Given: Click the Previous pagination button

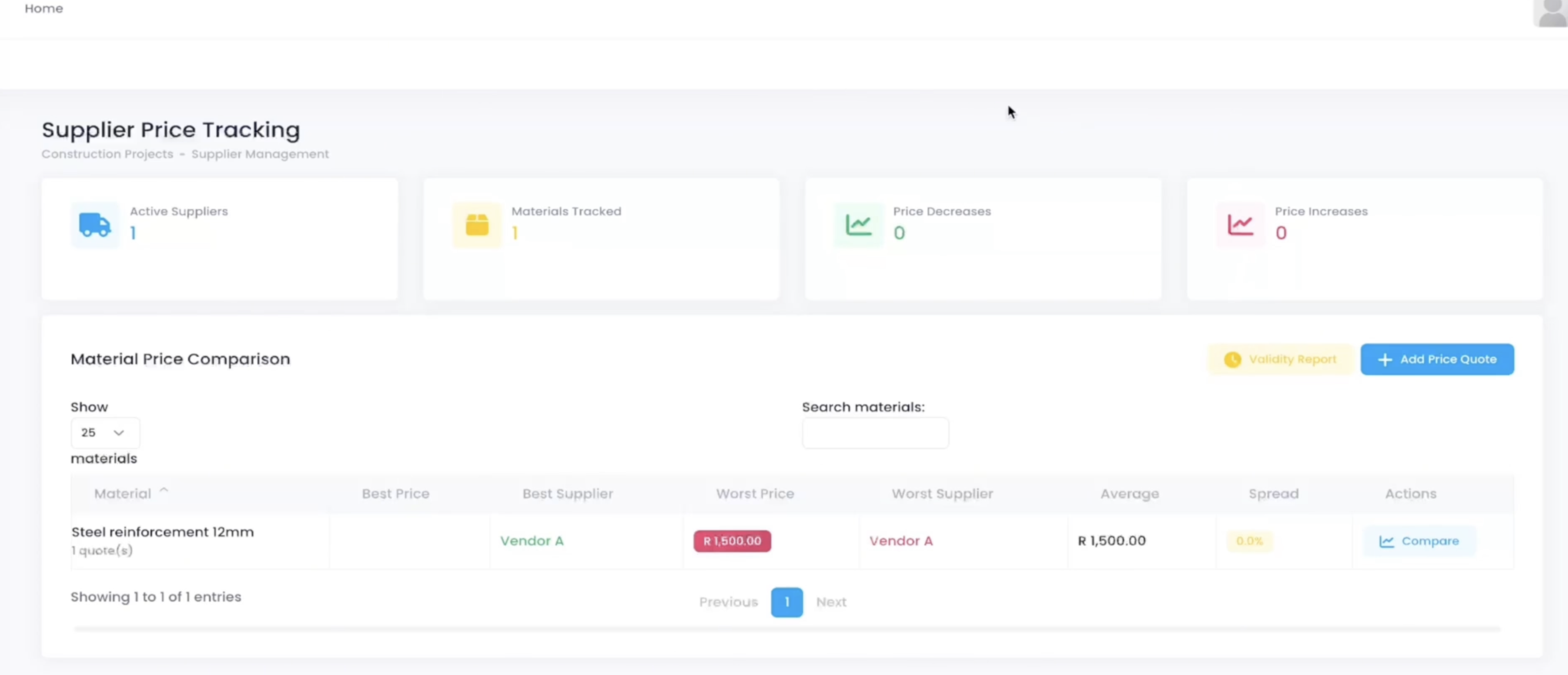Looking at the screenshot, I should [x=728, y=602].
